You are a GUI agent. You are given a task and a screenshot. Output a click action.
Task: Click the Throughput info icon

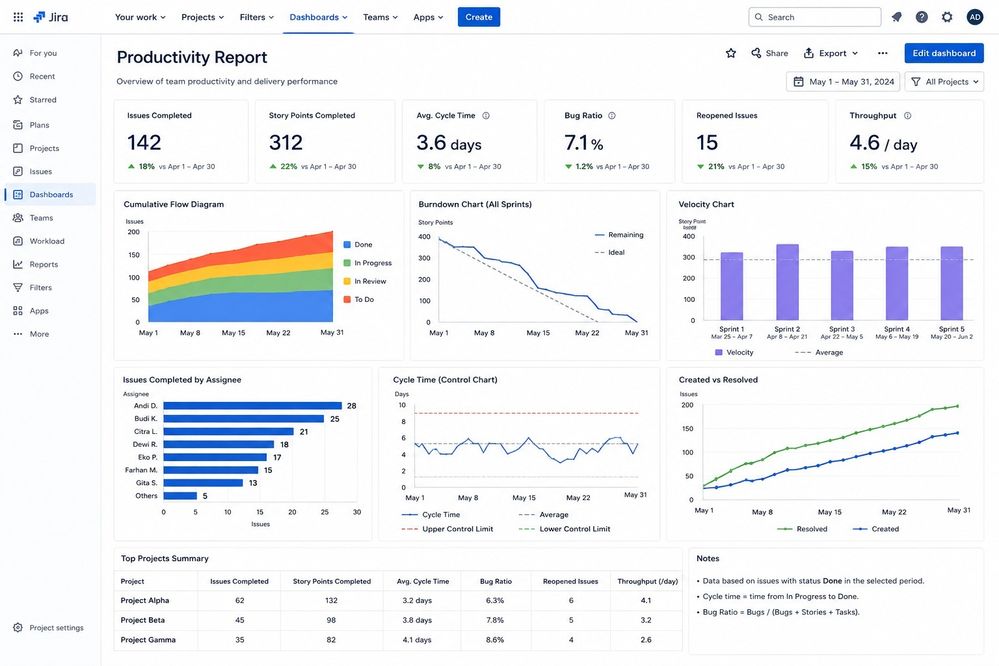click(x=908, y=116)
